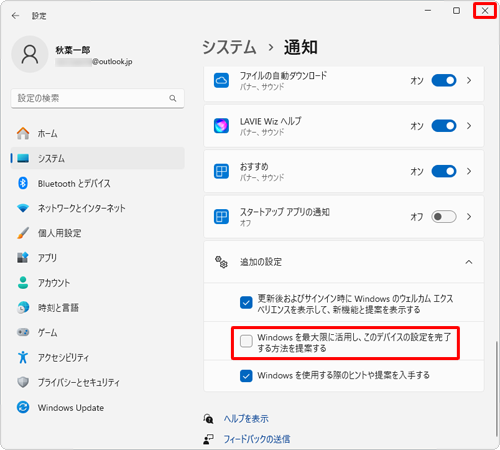The height and width of the screenshot is (450, 500).
Task: Uncheck the Windows ウェルカム エクスペリエンス checkbox
Action: (246, 303)
